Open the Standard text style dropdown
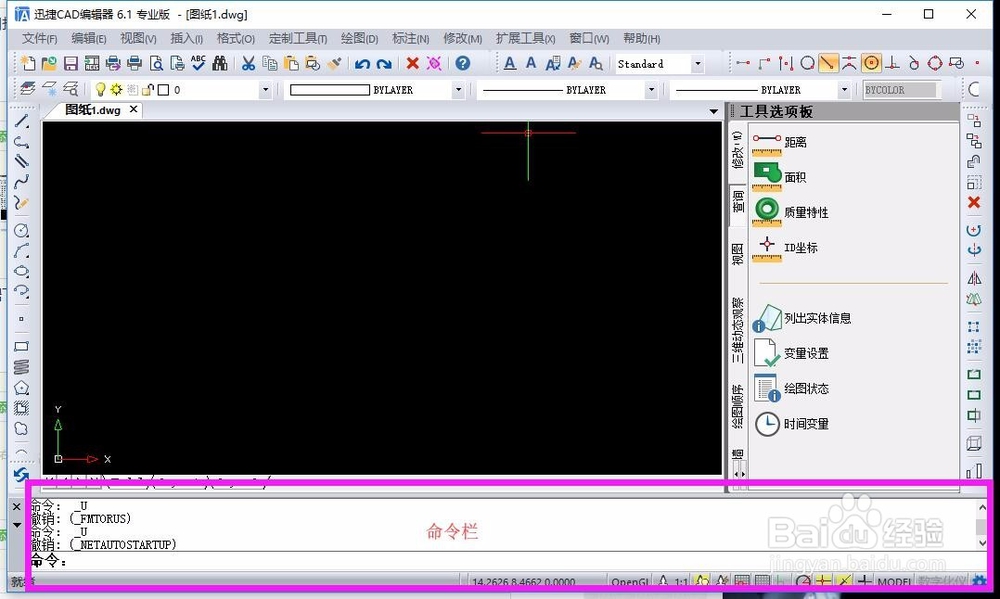Viewport: 1000px width, 599px height. pyautogui.click(x=698, y=64)
